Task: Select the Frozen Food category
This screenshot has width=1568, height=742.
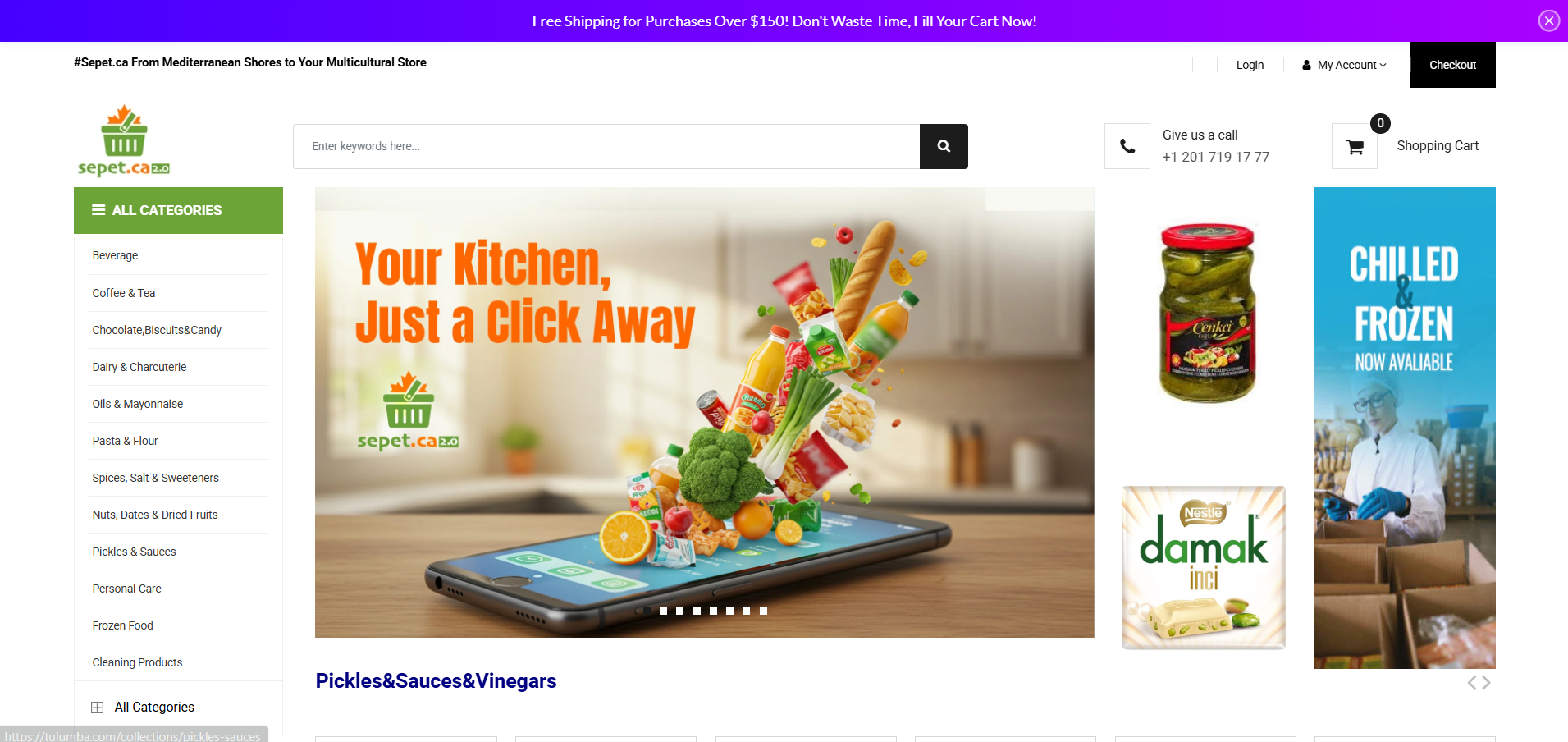Action: (122, 625)
